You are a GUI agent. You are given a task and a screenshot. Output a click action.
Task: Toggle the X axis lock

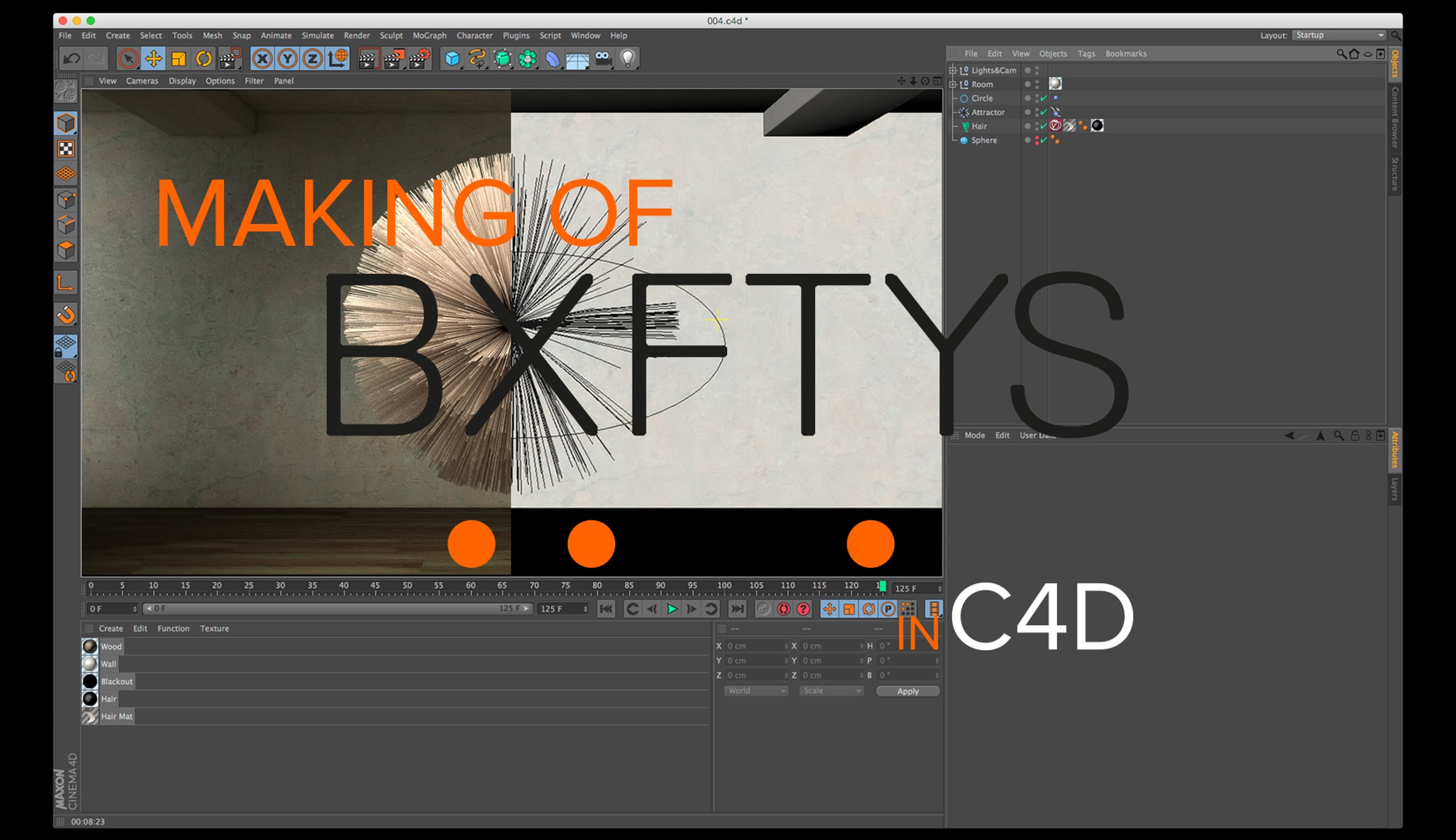click(262, 59)
